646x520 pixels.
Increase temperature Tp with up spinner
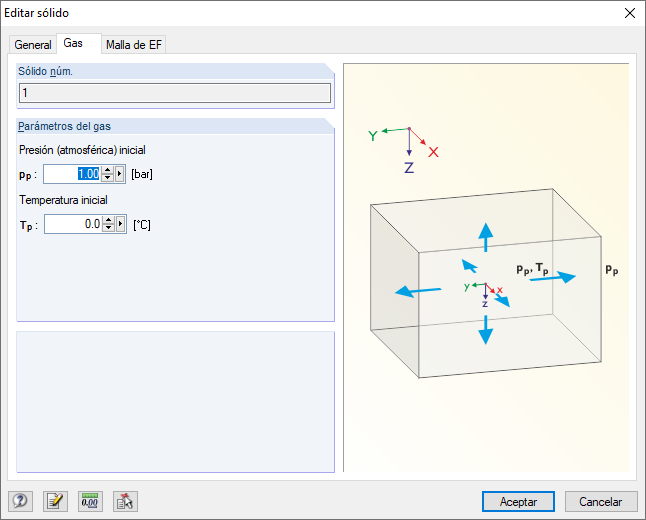click(x=108, y=220)
